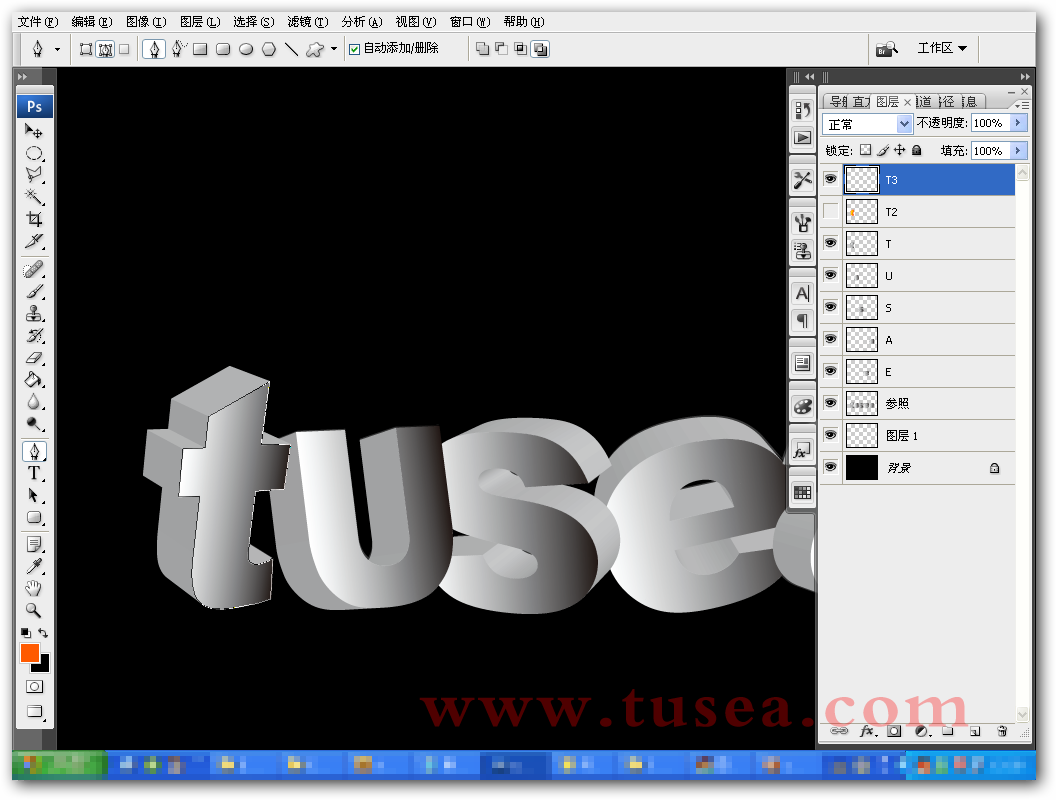Hide the E layer
The height and width of the screenshot is (800, 1056).
pos(830,371)
